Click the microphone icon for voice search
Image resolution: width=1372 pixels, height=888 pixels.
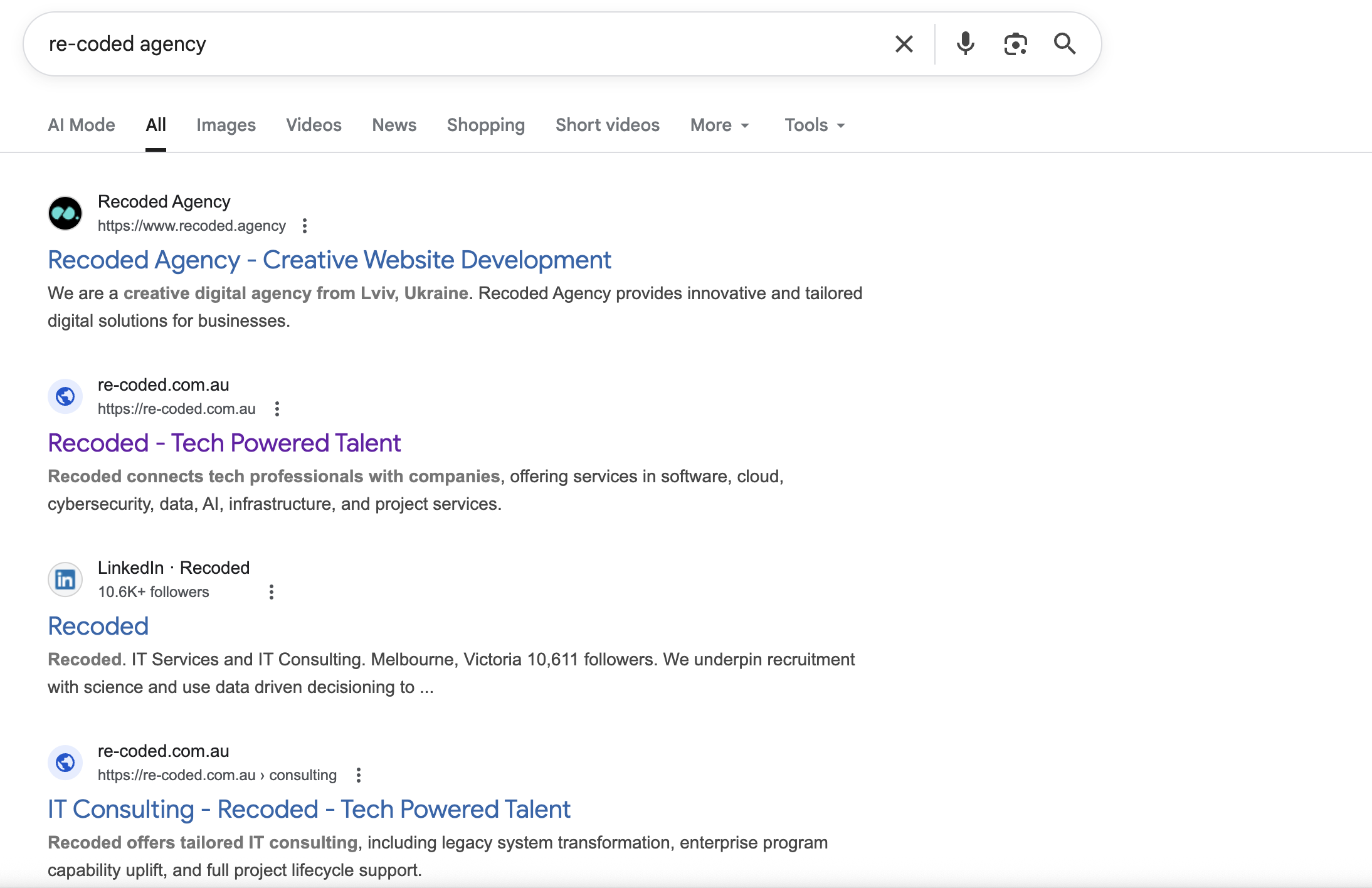tap(964, 44)
